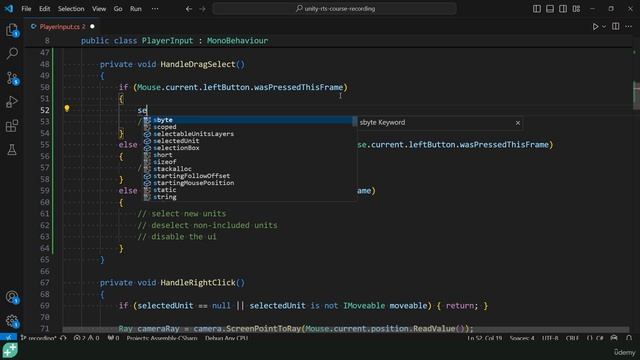
Task: Click the horizontal scrollbar at editor bottom
Action: 345,329
